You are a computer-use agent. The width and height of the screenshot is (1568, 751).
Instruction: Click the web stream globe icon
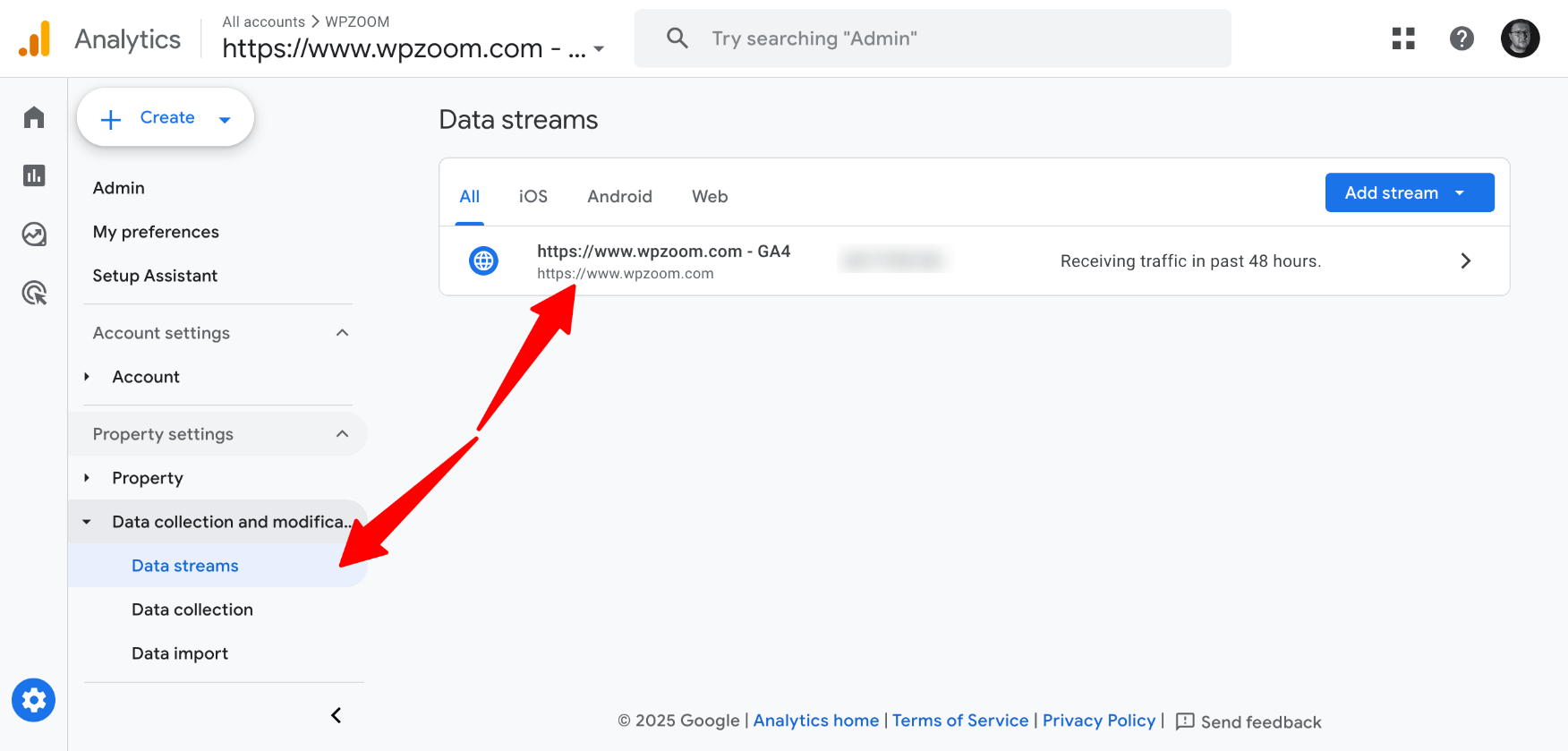(x=484, y=260)
